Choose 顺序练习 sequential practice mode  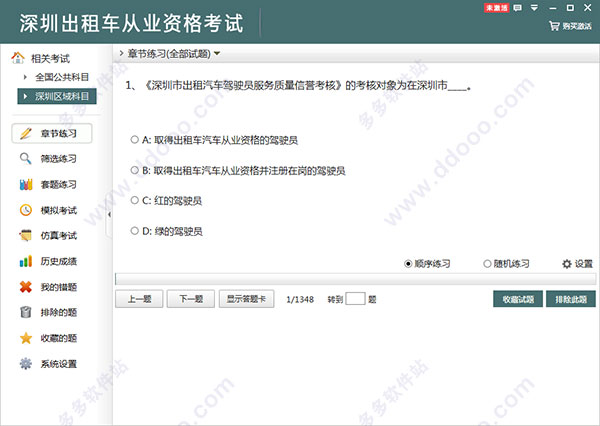click(x=427, y=264)
